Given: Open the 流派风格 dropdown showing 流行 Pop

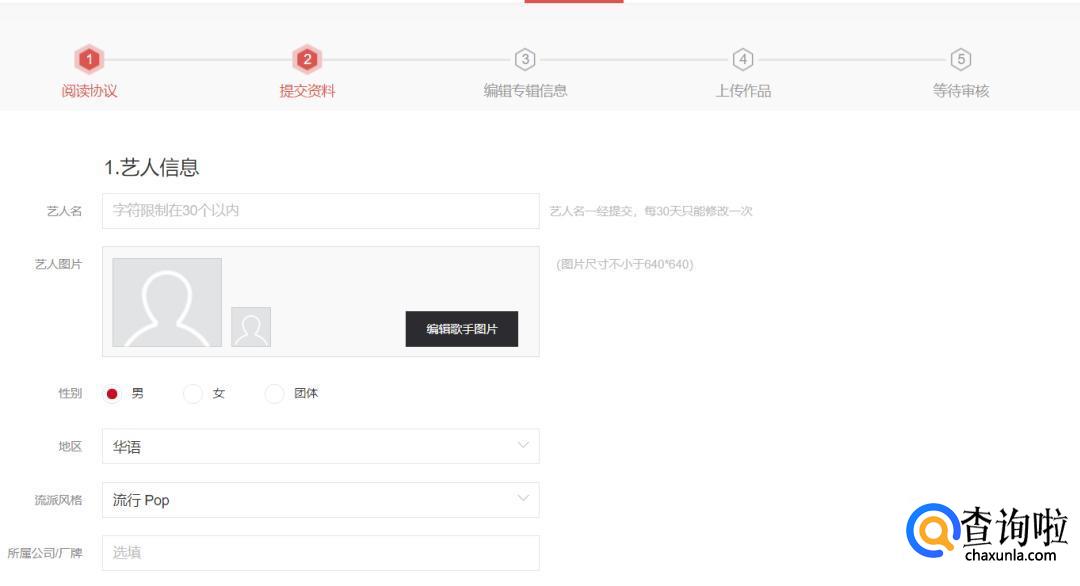Looking at the screenshot, I should (320, 500).
